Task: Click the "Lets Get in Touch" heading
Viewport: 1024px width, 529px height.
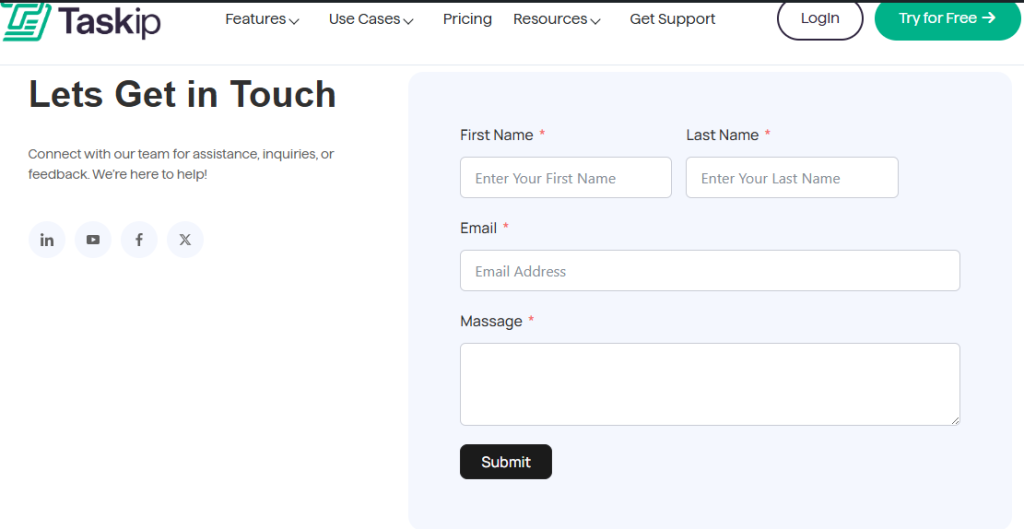Action: click(182, 94)
